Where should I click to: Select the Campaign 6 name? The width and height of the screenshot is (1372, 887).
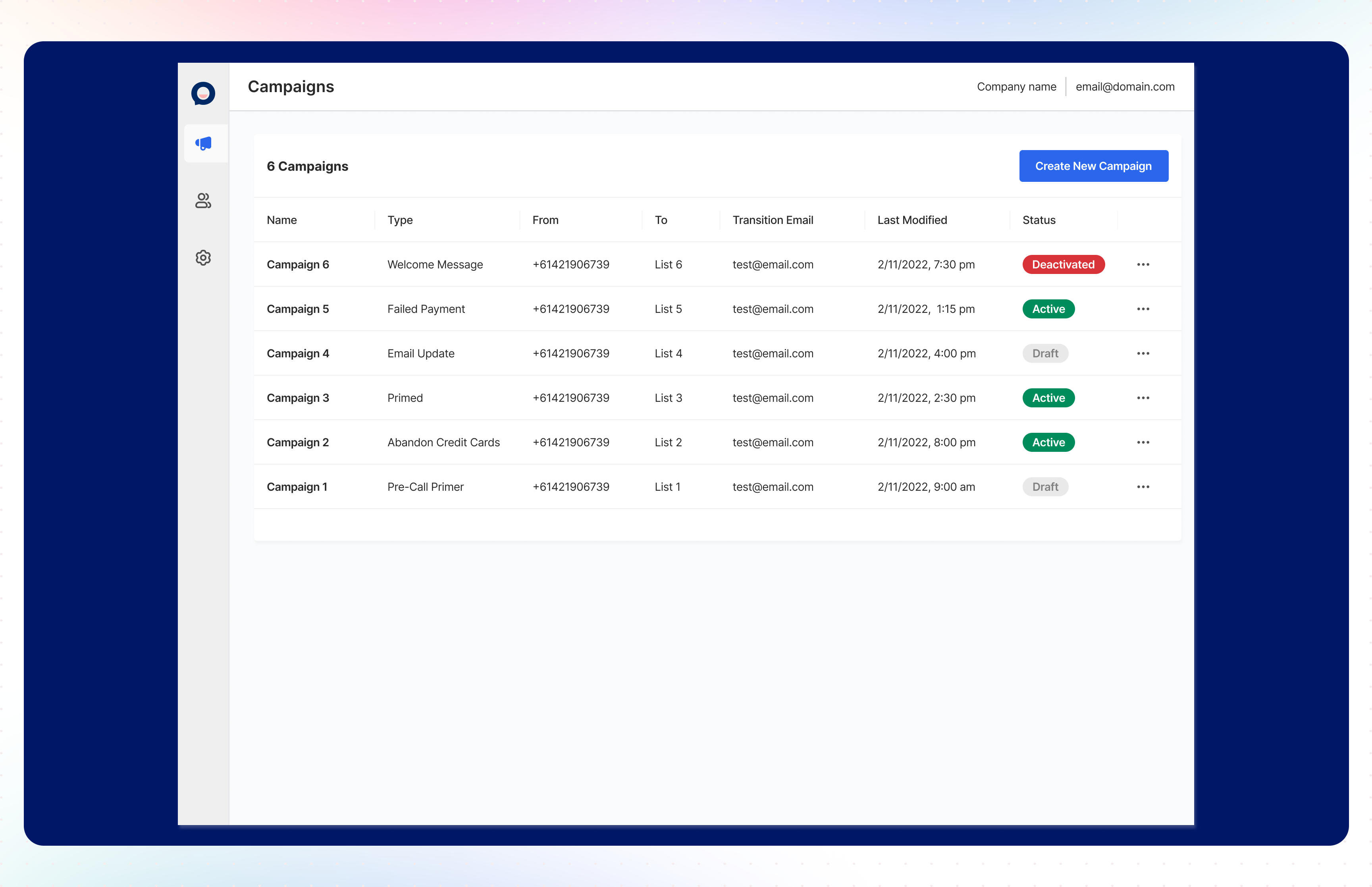tap(298, 264)
